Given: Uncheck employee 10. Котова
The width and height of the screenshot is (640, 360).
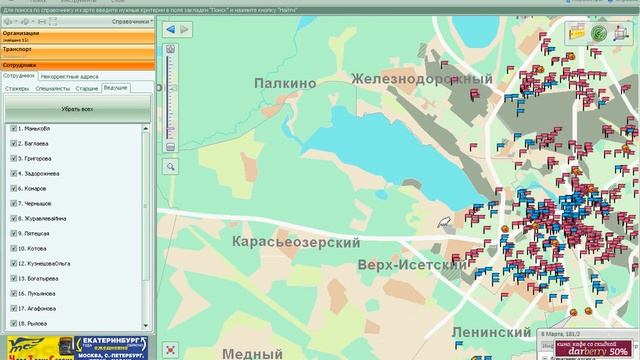Looking at the screenshot, I should pos(13,248).
